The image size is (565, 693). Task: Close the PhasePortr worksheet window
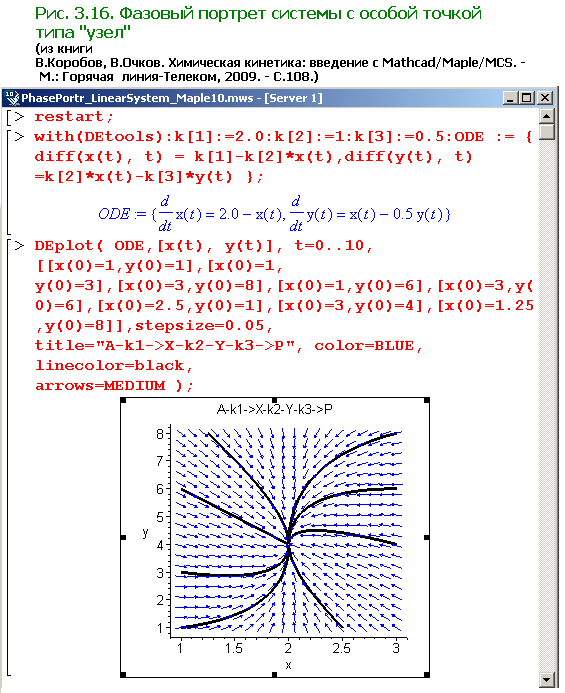point(545,98)
